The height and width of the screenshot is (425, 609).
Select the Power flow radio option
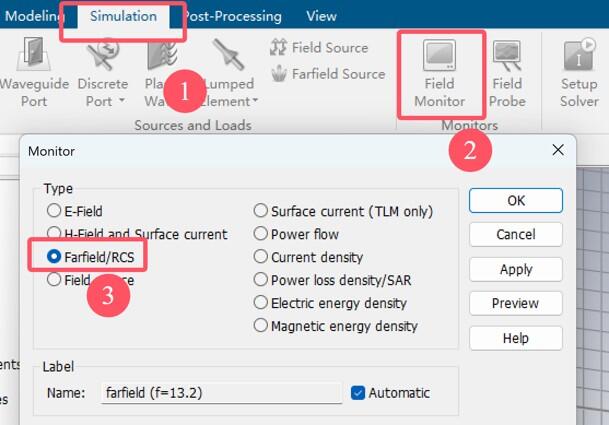(x=261, y=234)
